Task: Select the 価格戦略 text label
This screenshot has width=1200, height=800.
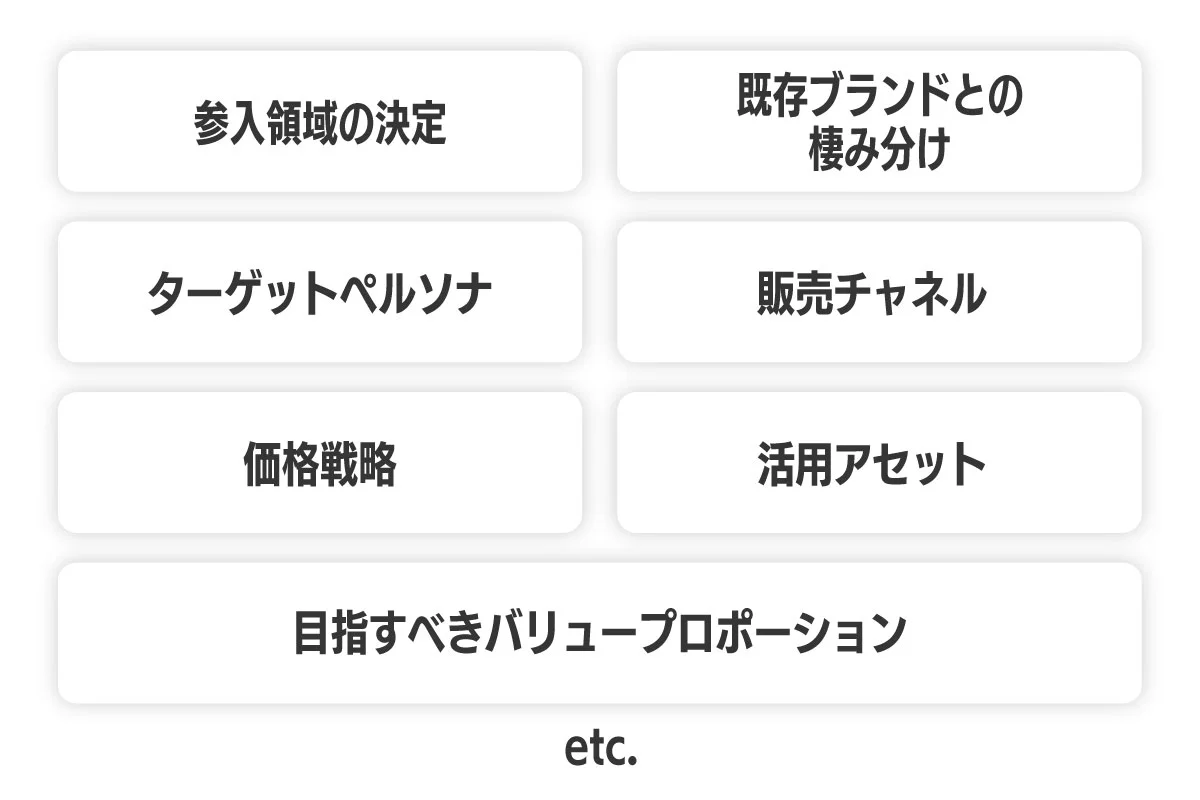Action: point(320,465)
